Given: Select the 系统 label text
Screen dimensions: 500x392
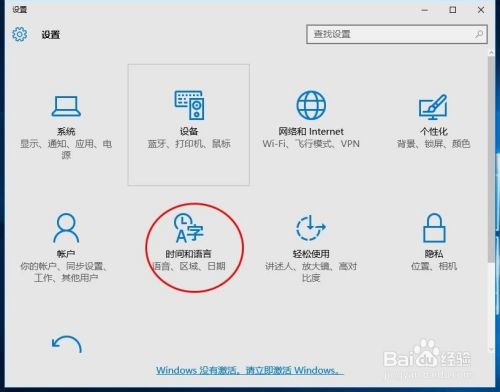Looking at the screenshot, I should (x=66, y=131).
